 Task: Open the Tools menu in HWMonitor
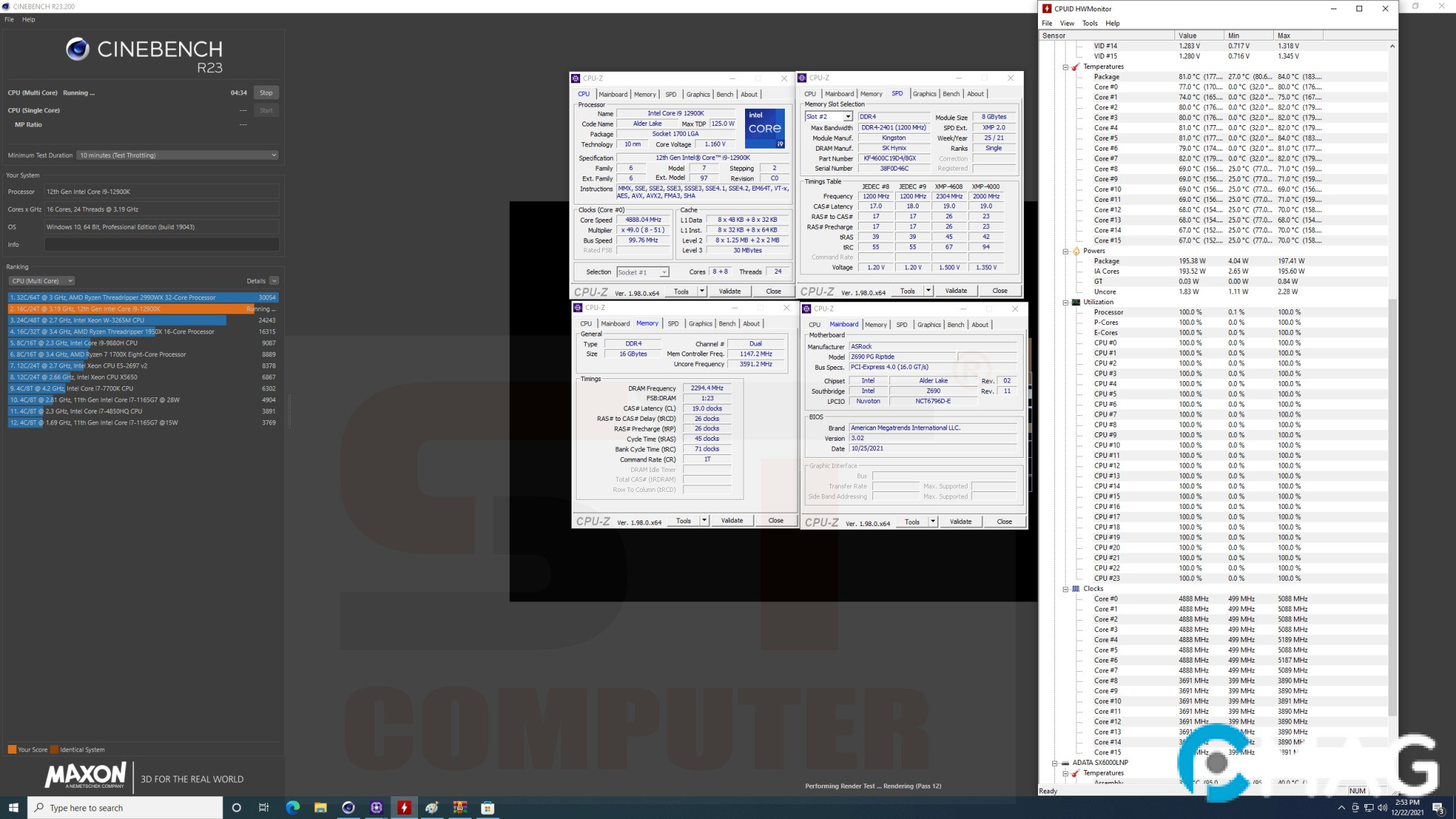[1089, 23]
